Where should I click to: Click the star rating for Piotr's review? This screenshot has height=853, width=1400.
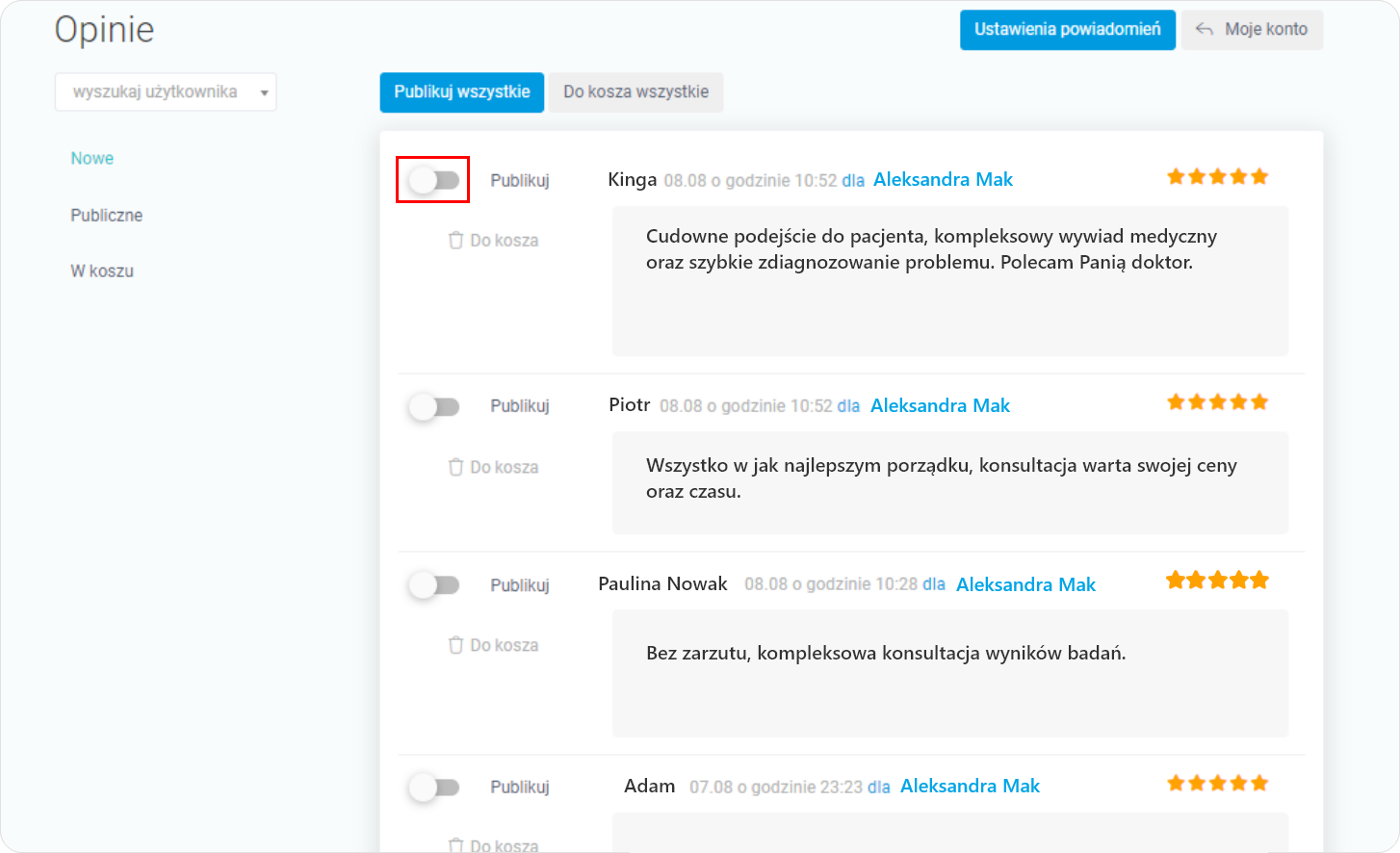(1217, 402)
